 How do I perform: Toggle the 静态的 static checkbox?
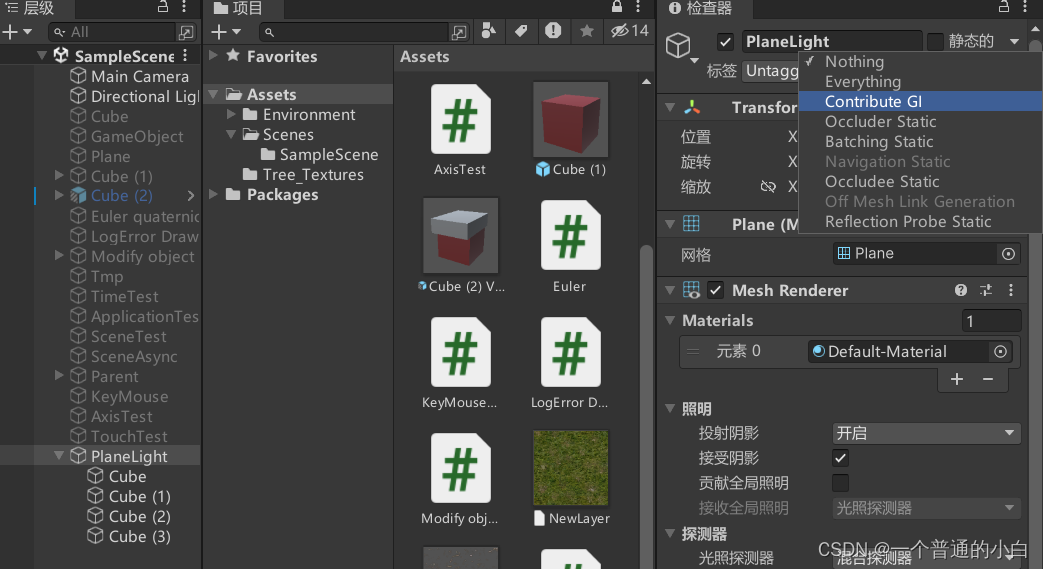pos(935,41)
